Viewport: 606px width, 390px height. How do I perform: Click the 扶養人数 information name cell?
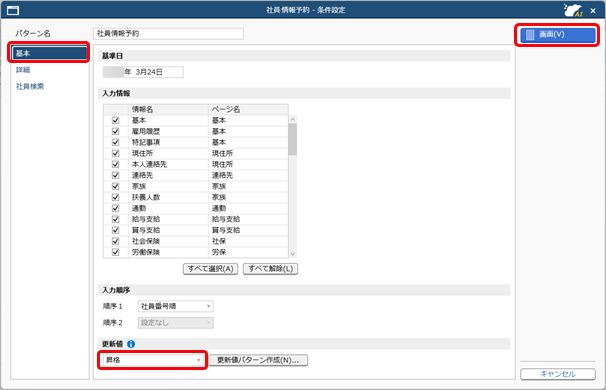pyautogui.click(x=169, y=197)
